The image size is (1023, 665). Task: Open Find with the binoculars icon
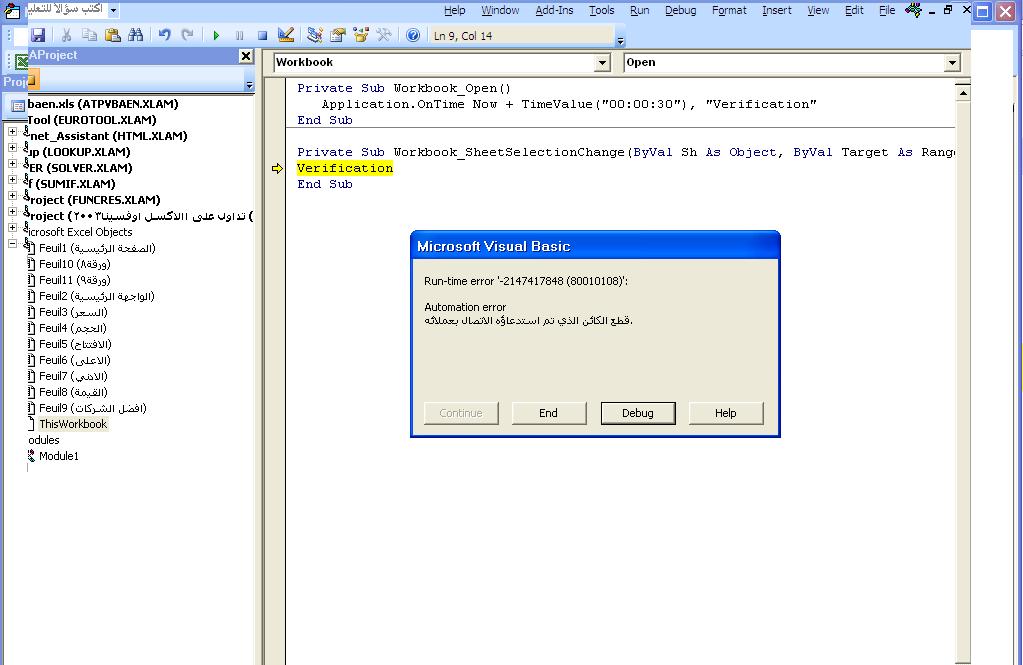coord(136,35)
